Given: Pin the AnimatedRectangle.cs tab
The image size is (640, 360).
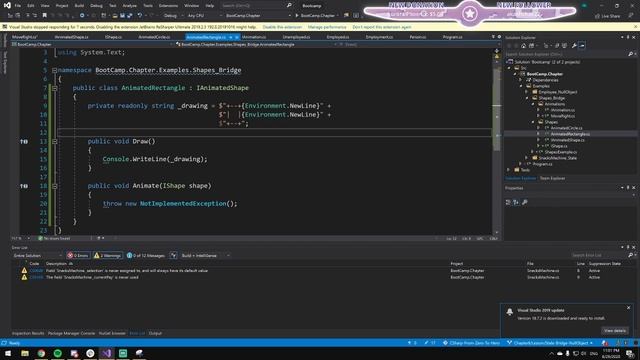Looking at the screenshot, I should [x=231, y=37].
